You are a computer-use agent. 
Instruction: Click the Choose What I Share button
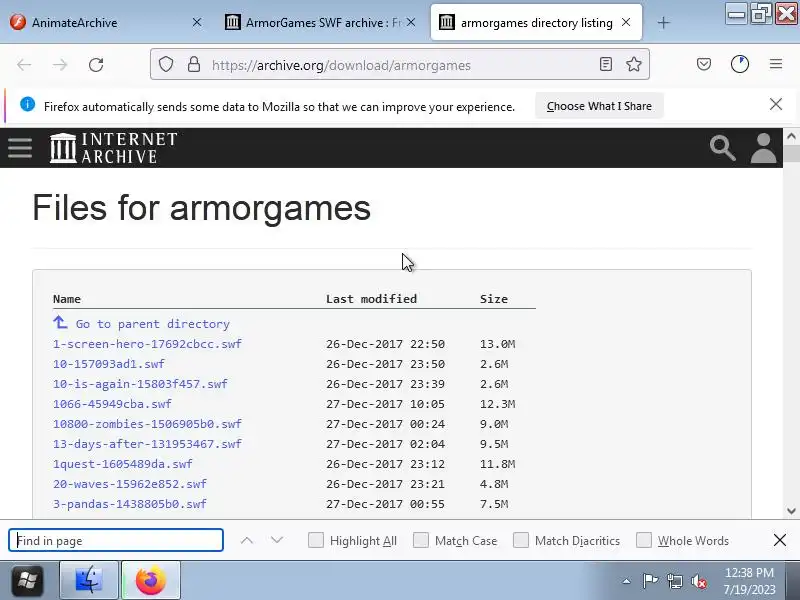[599, 106]
